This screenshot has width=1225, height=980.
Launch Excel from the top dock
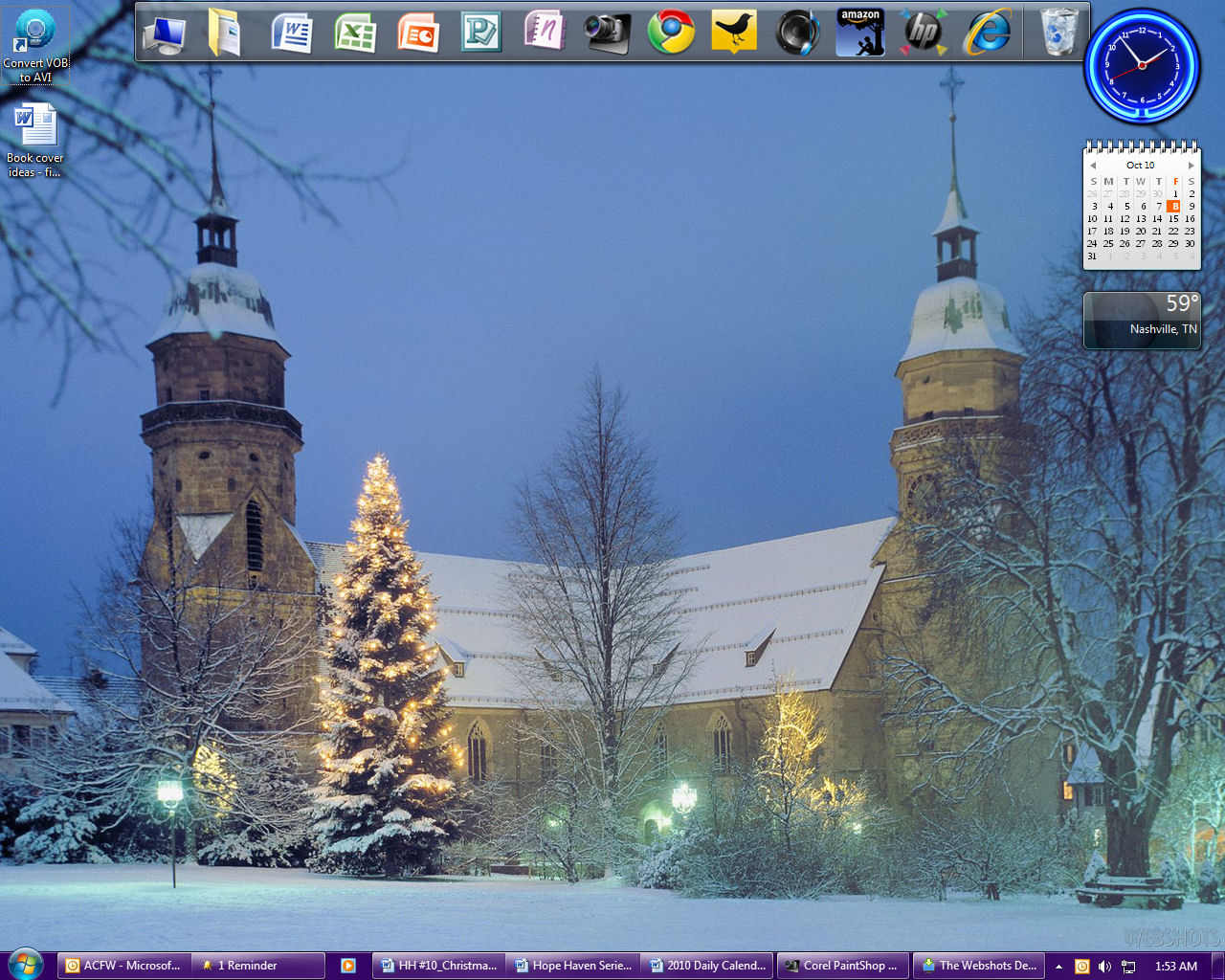(355, 33)
